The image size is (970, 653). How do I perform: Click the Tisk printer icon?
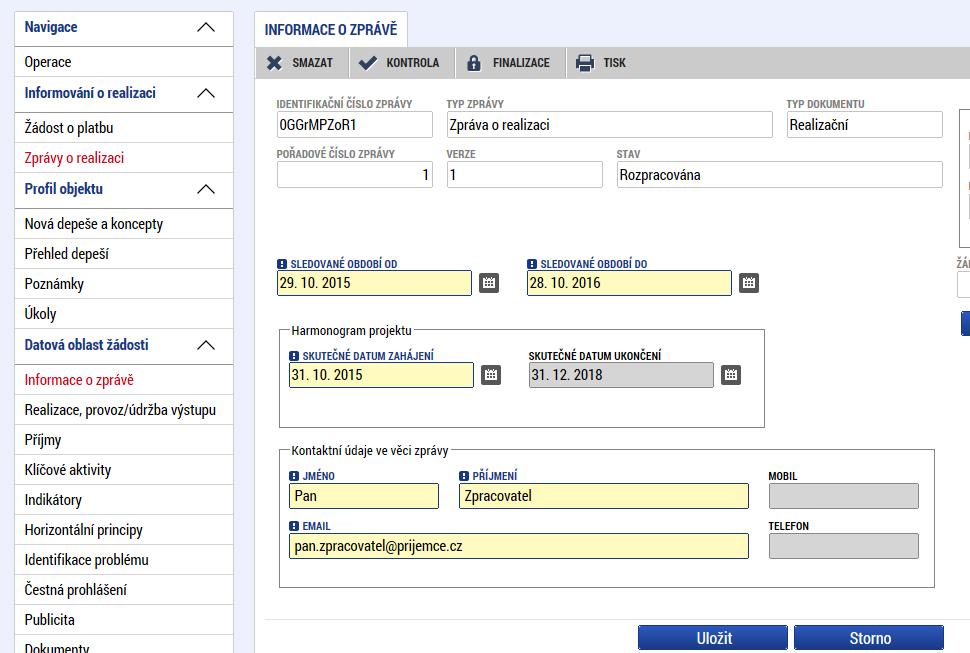pyautogui.click(x=585, y=63)
